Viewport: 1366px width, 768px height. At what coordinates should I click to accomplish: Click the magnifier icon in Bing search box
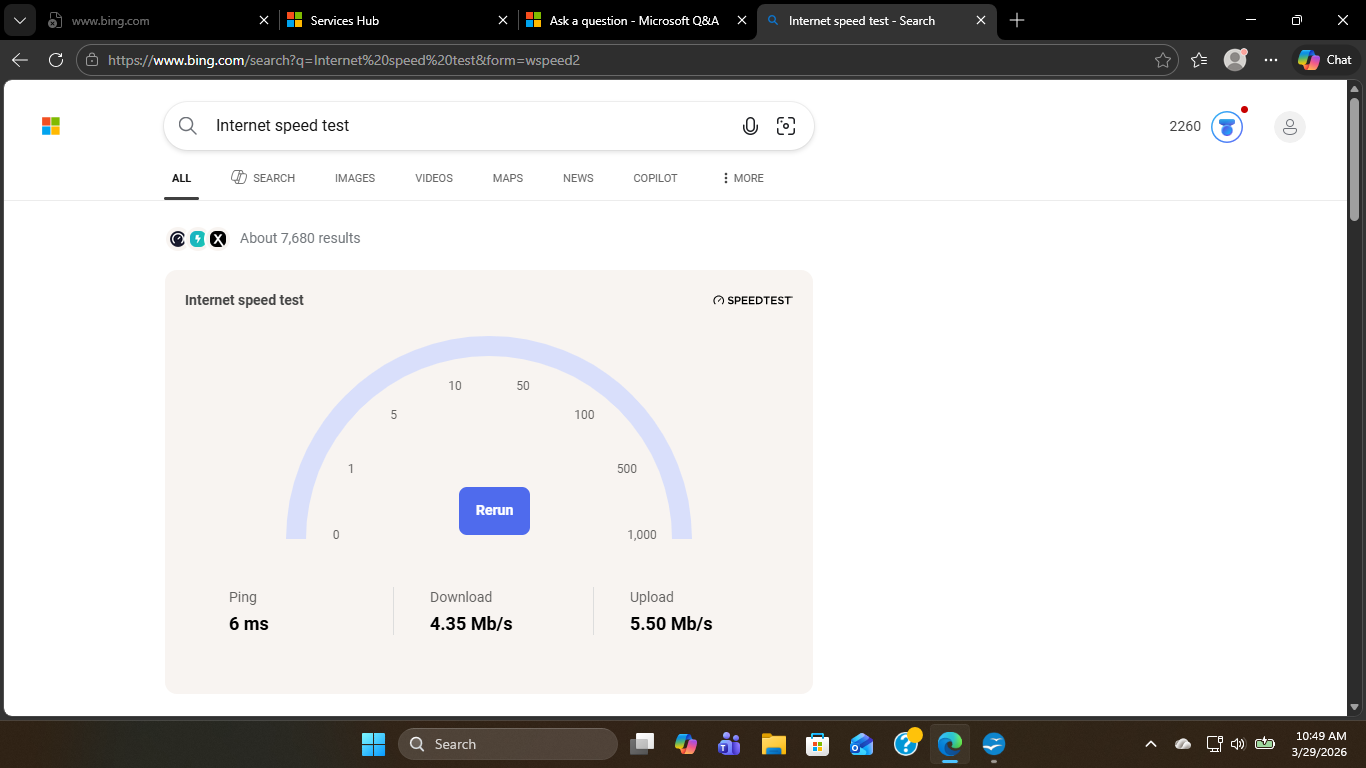(187, 126)
